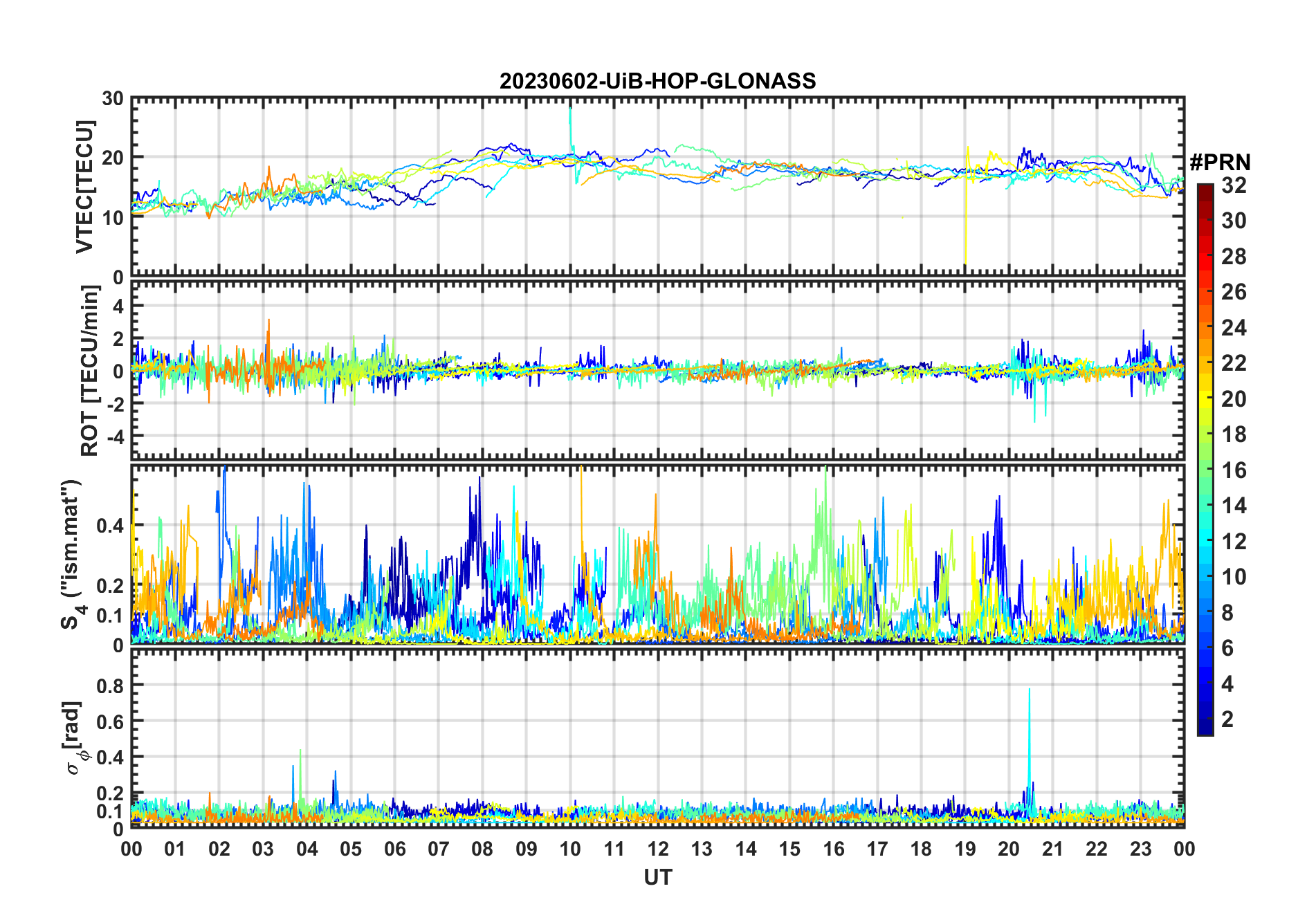Click the UT axis hour label 09

(x=527, y=849)
